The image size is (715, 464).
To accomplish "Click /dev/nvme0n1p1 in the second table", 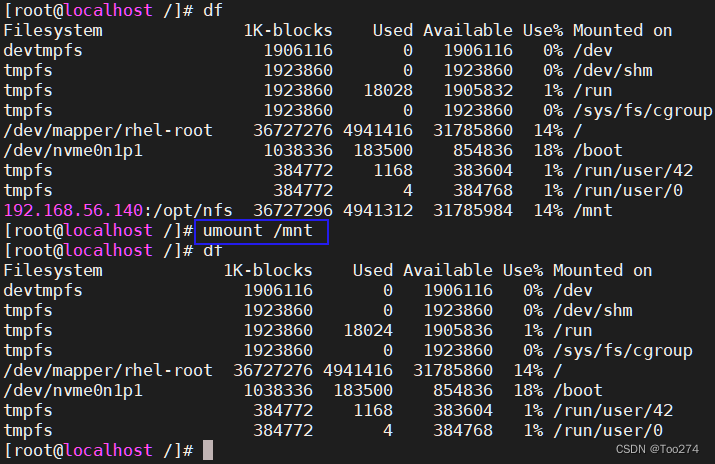I will click(73, 391).
